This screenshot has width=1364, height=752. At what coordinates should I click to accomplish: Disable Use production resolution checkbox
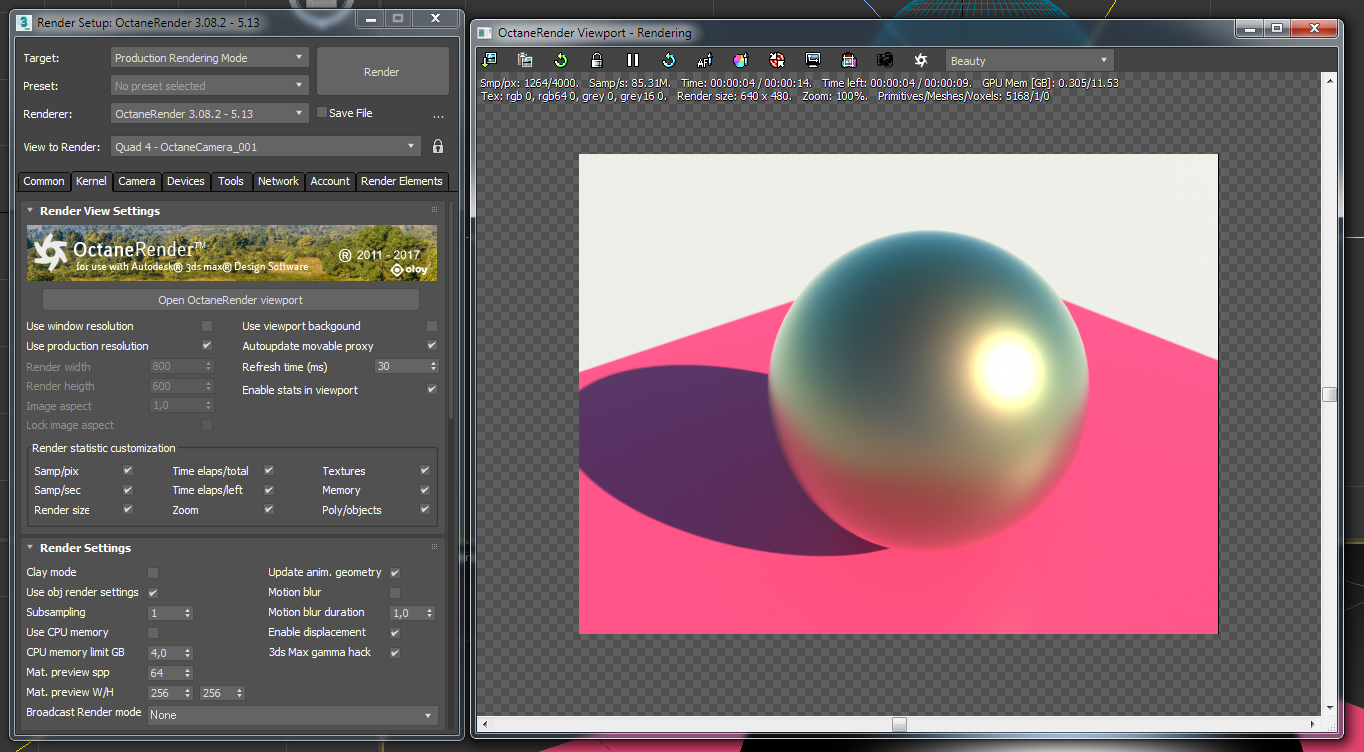pyautogui.click(x=207, y=346)
